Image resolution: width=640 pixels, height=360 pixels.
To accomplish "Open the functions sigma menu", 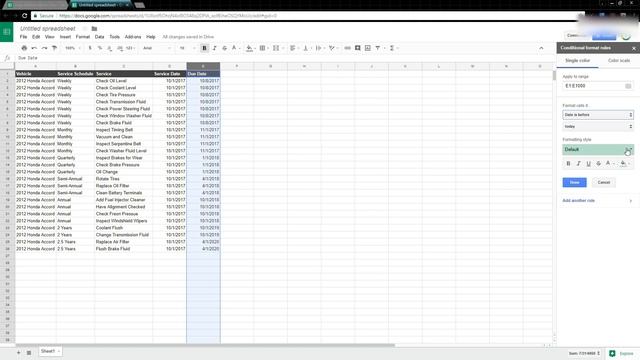I will (x=392, y=48).
